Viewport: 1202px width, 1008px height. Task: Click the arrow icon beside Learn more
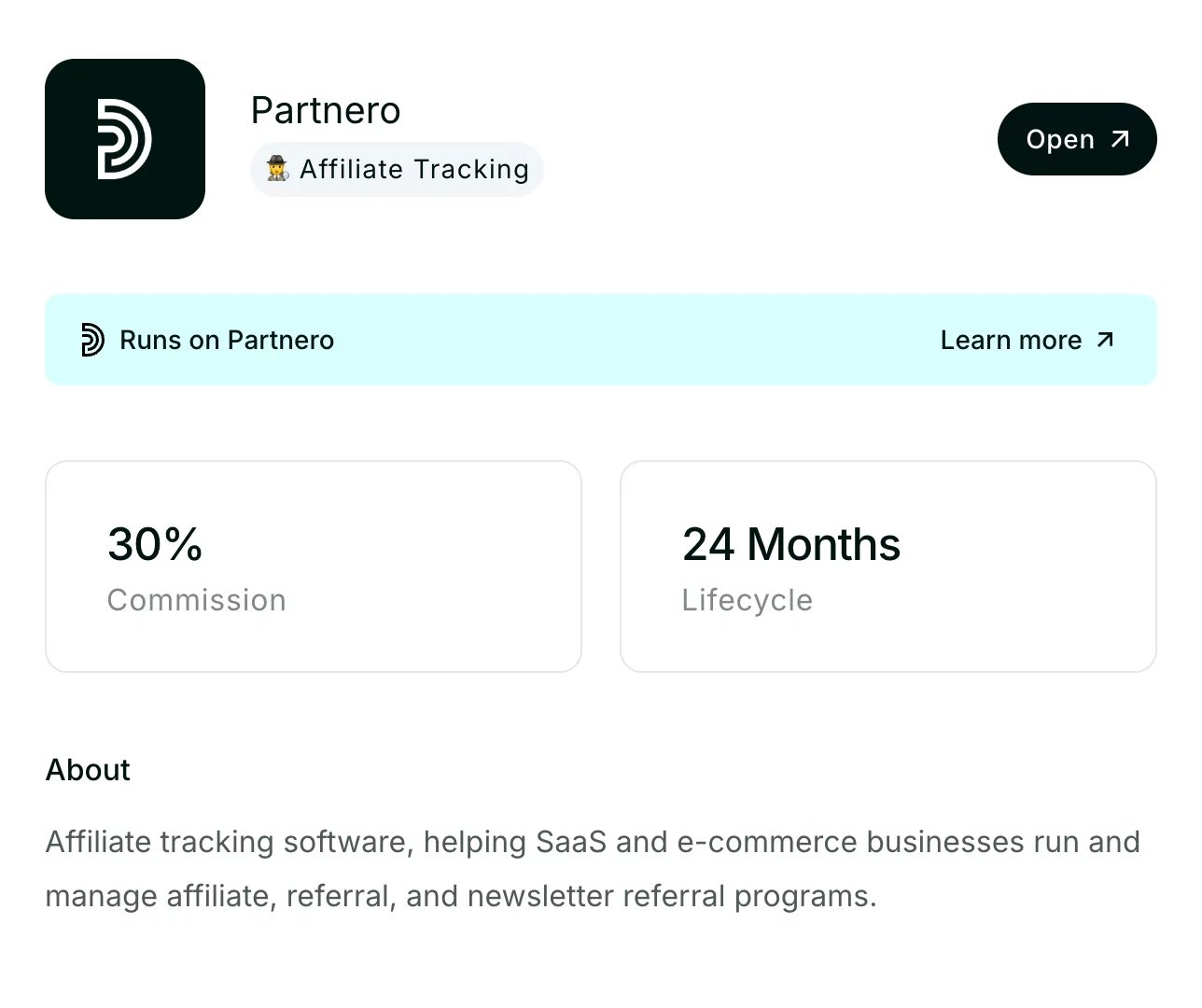1105,340
